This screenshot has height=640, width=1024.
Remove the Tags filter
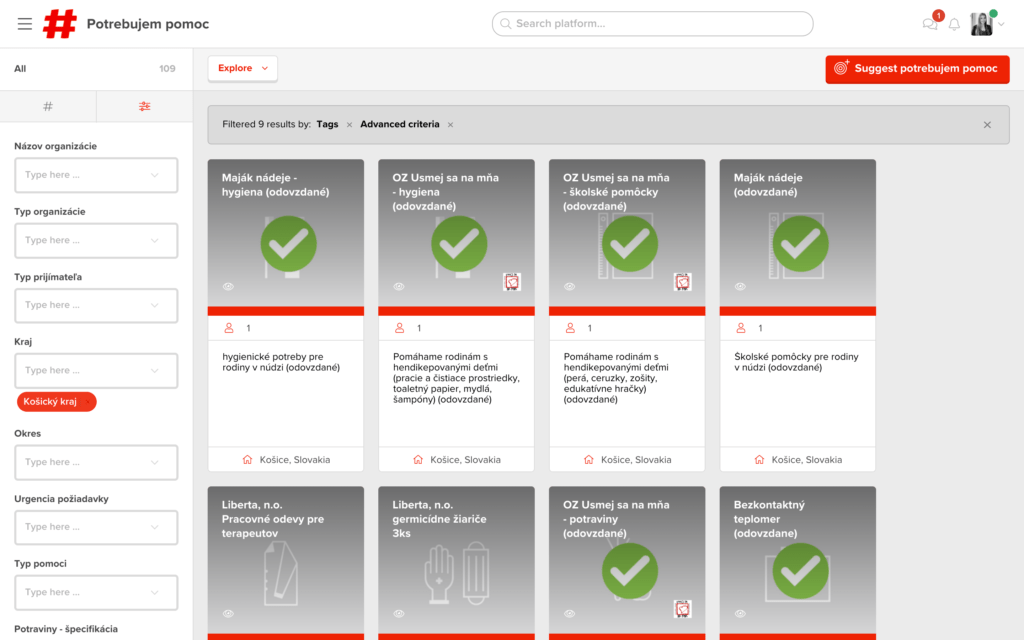coord(349,125)
